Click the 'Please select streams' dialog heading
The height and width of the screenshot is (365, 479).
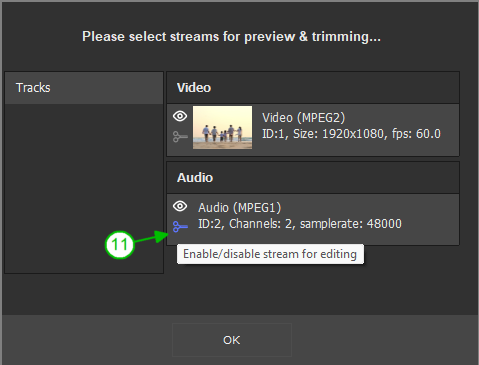click(x=231, y=37)
